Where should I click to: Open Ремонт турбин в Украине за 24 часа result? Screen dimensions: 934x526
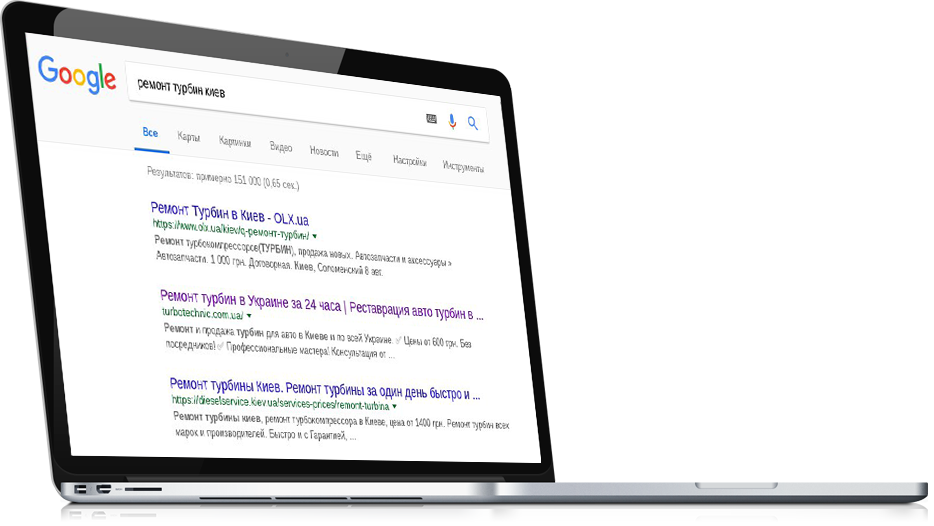[322, 305]
